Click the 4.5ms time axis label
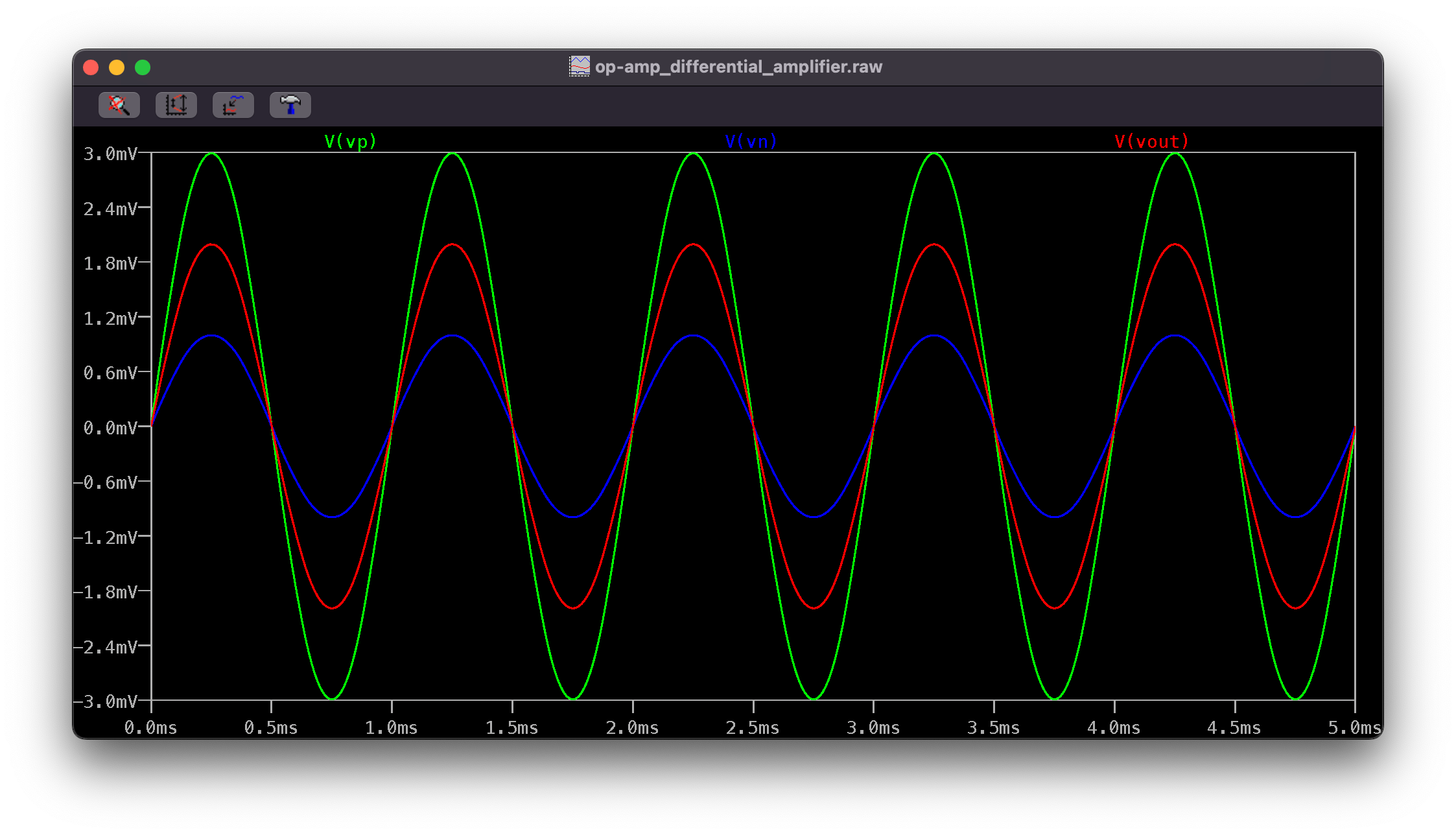This screenshot has width=1456, height=835. coord(1234,728)
